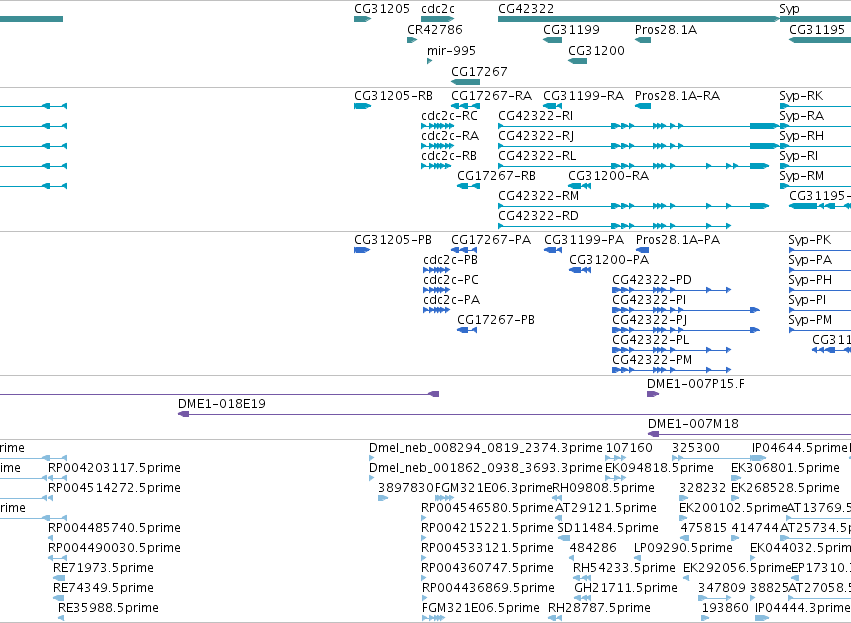The width and height of the screenshot is (851, 623).
Task: Click the CG31195 gene label
Action: click(817, 29)
